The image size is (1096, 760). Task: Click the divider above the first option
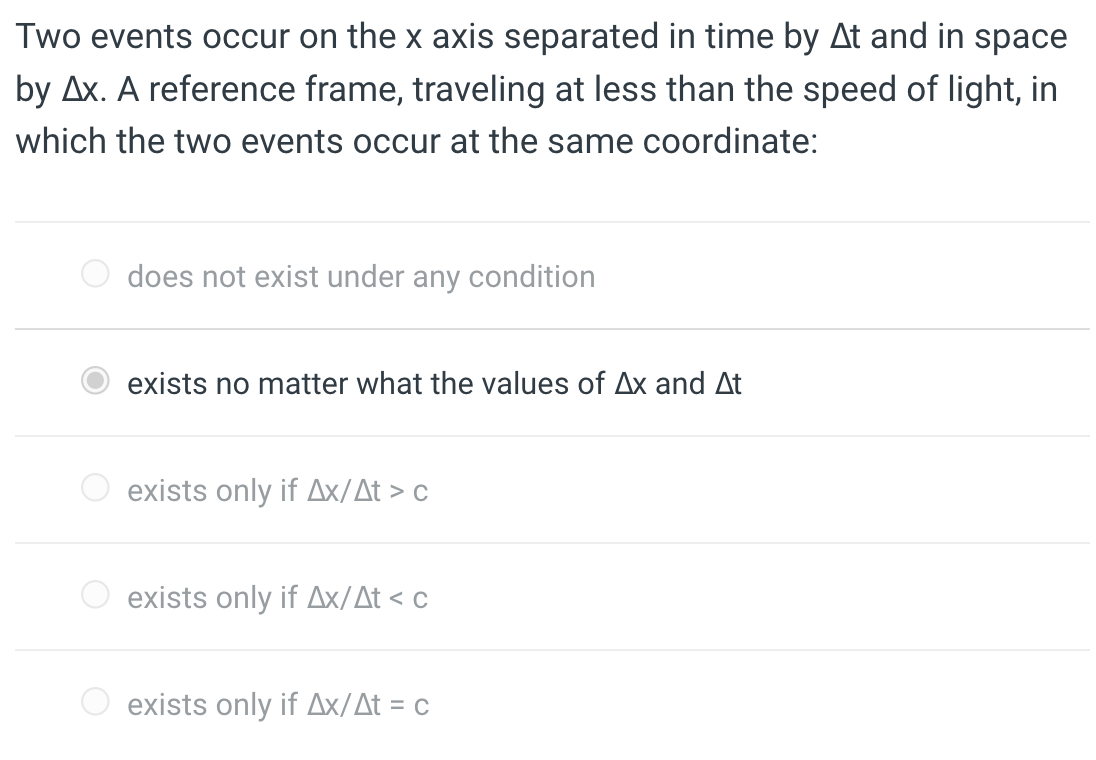click(x=548, y=222)
